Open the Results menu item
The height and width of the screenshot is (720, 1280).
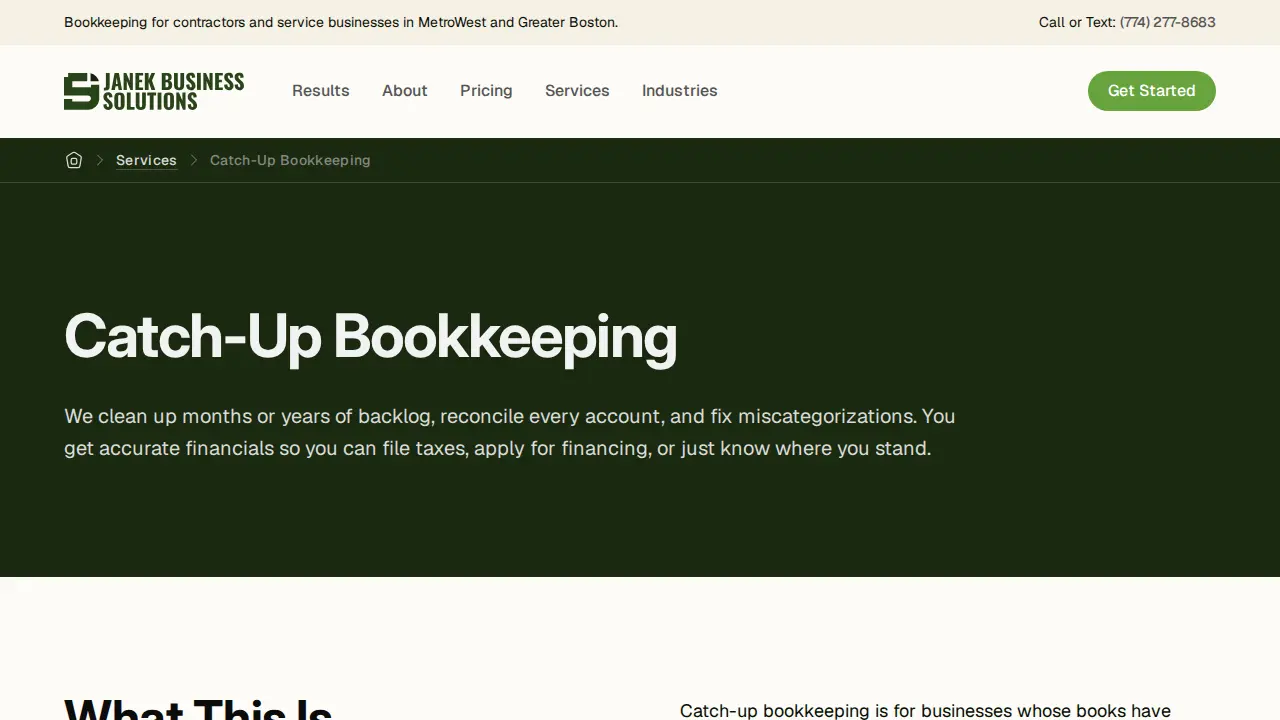(321, 91)
